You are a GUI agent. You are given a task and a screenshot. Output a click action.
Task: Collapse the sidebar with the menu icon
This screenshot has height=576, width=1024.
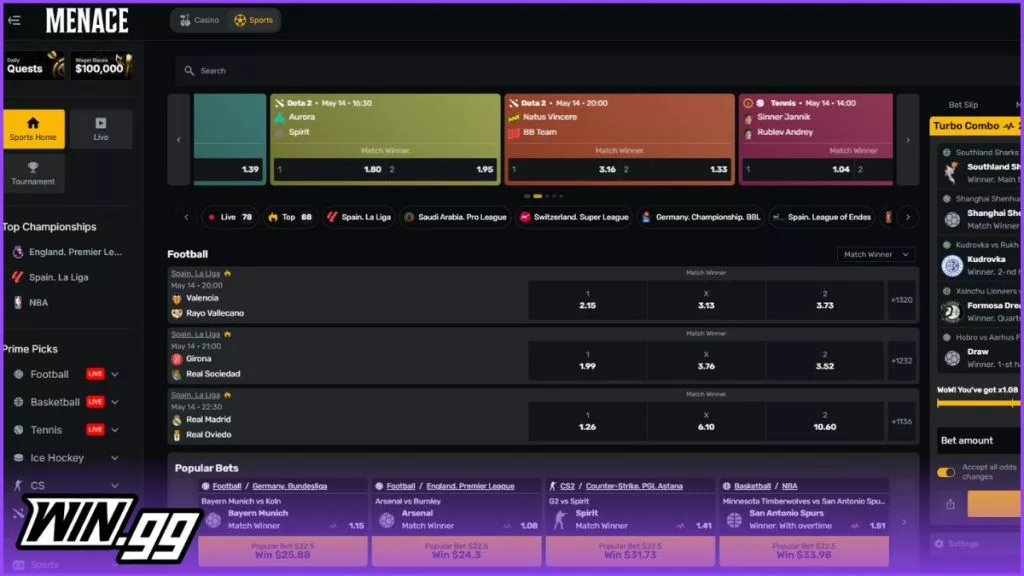pos(14,20)
